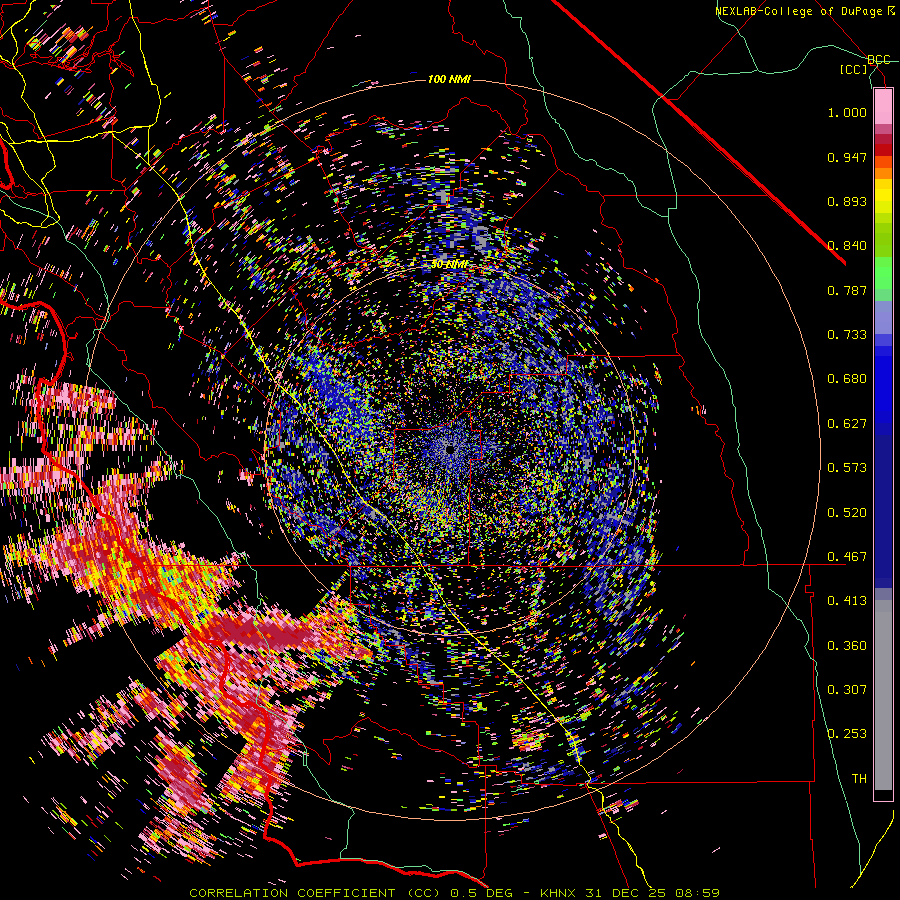
Task: Click the 0.520 color scale value
Action: (x=847, y=513)
